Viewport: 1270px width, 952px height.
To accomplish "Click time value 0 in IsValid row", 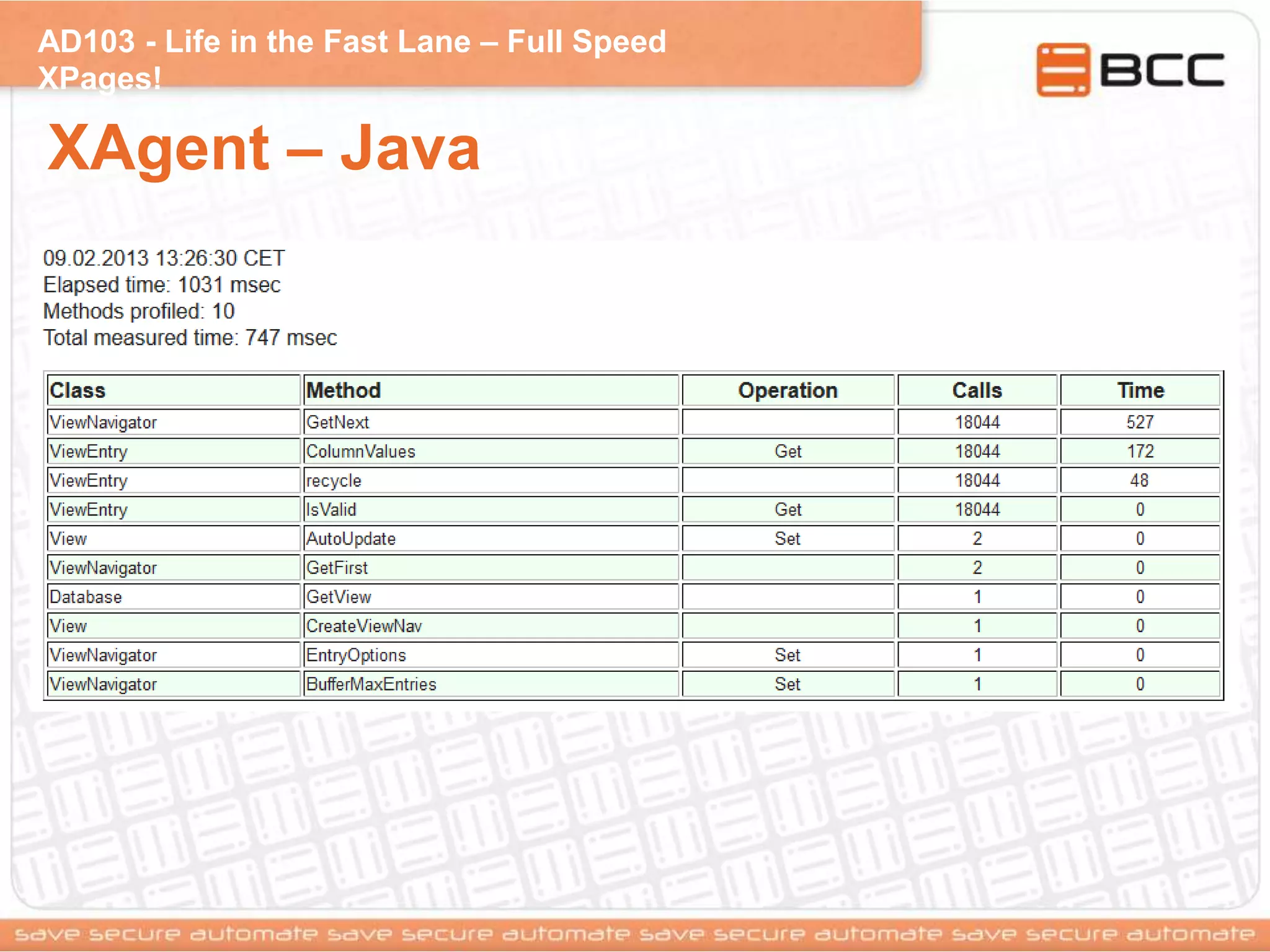I will pyautogui.click(x=1140, y=509).
